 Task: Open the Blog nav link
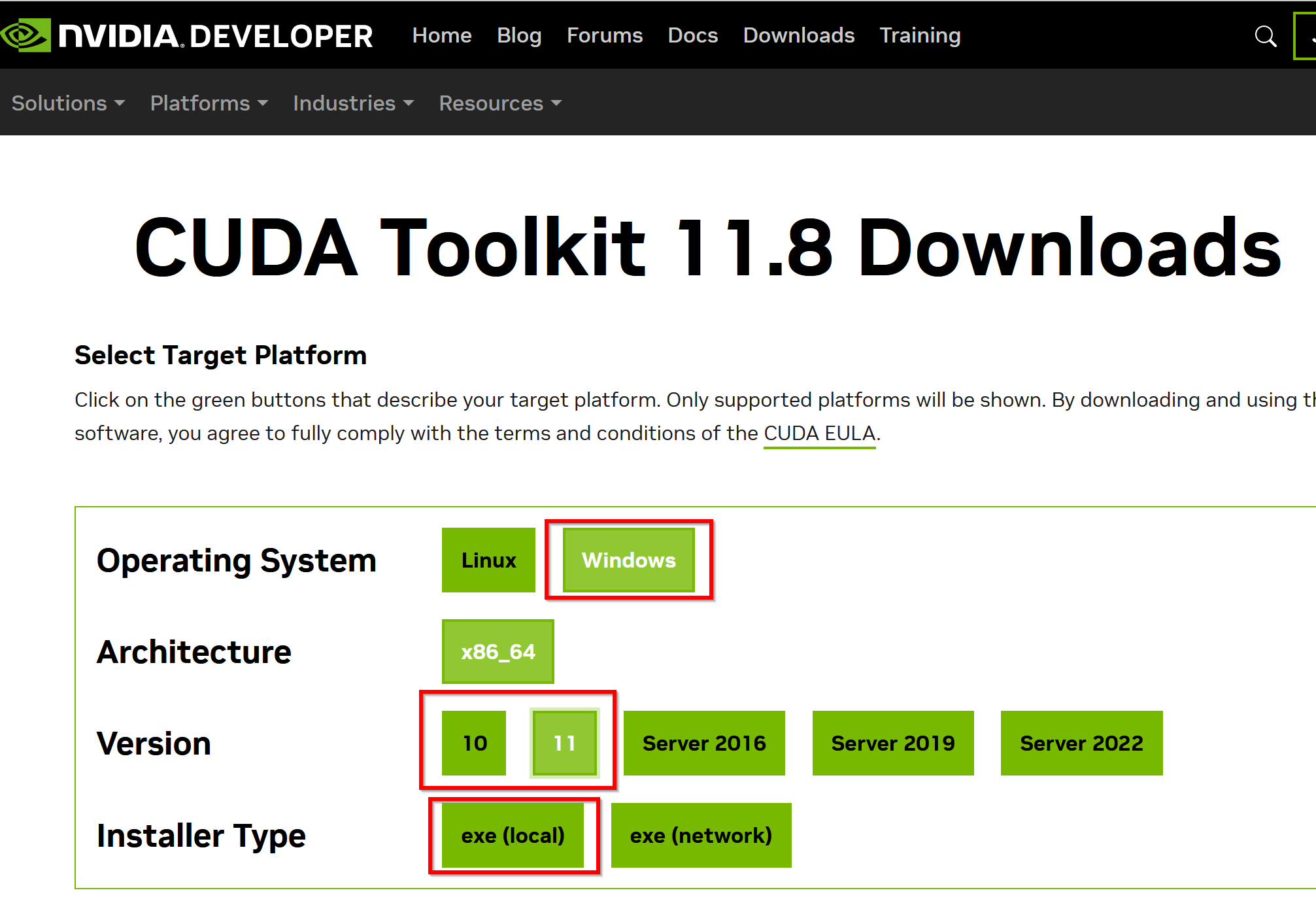pyautogui.click(x=519, y=35)
